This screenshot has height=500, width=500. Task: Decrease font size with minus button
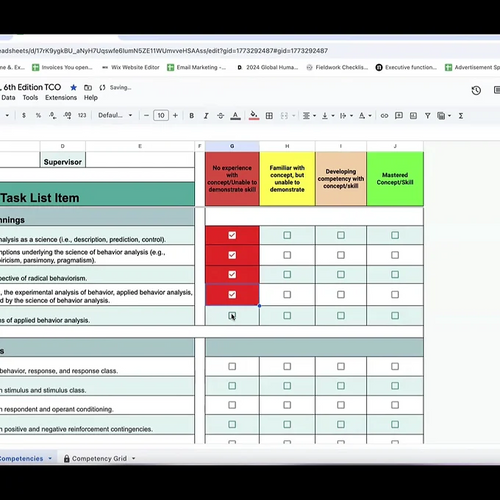click(146, 115)
